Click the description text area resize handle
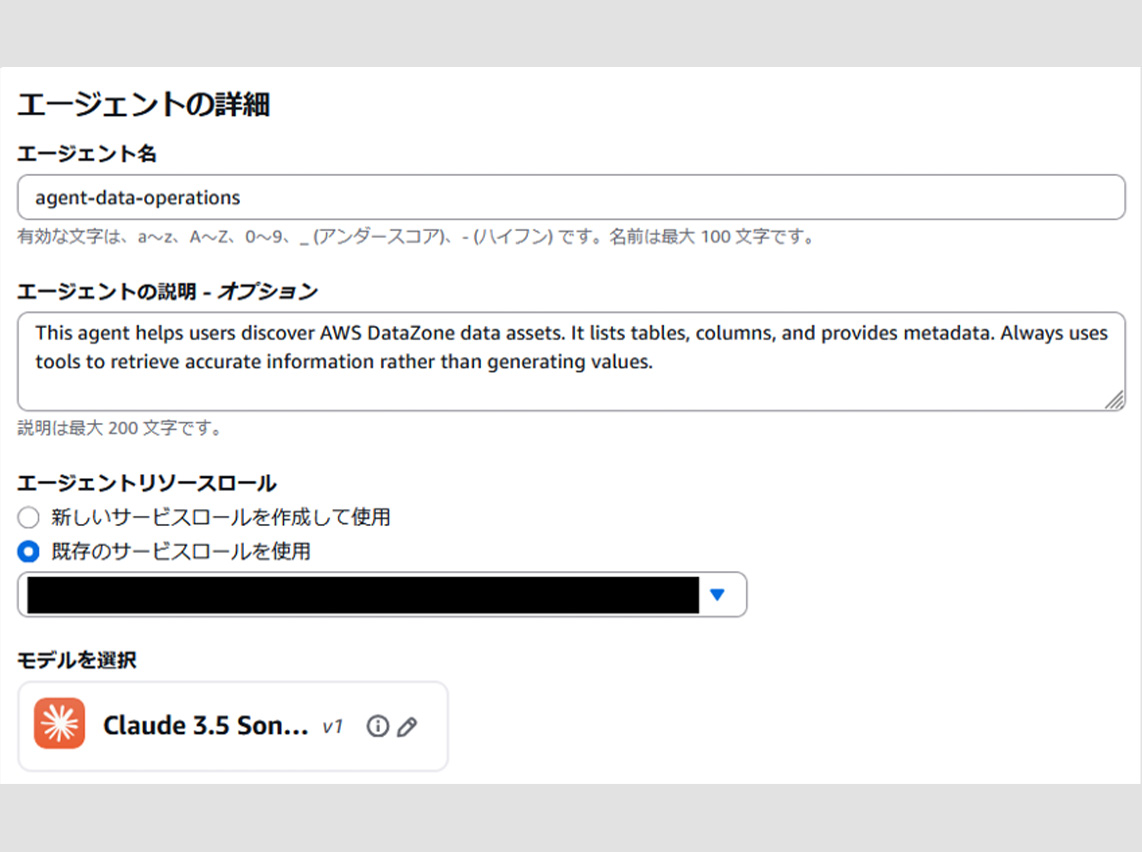This screenshot has width=1142, height=852. coord(1114,400)
